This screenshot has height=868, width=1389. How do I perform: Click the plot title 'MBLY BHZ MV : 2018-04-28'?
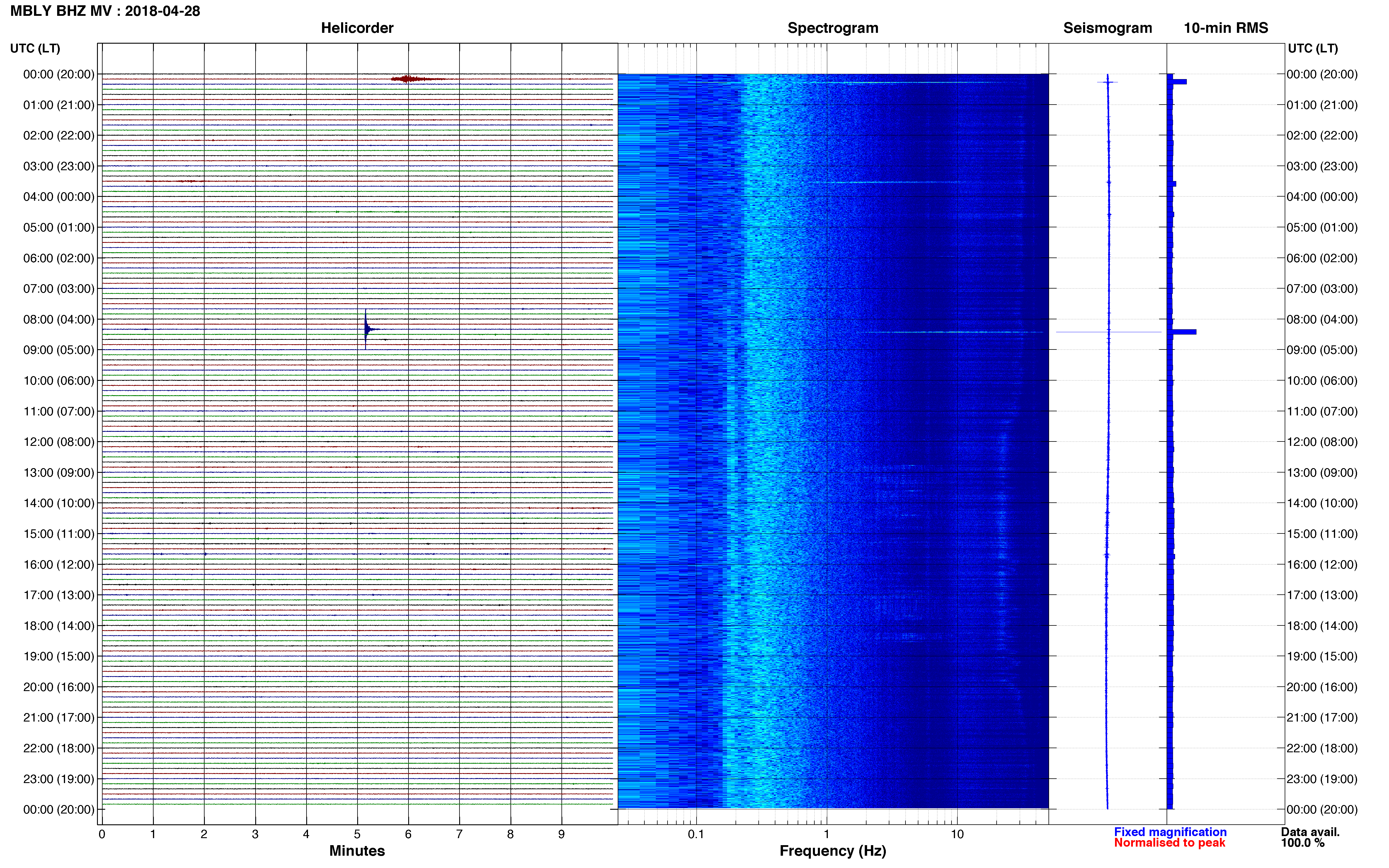(x=105, y=11)
